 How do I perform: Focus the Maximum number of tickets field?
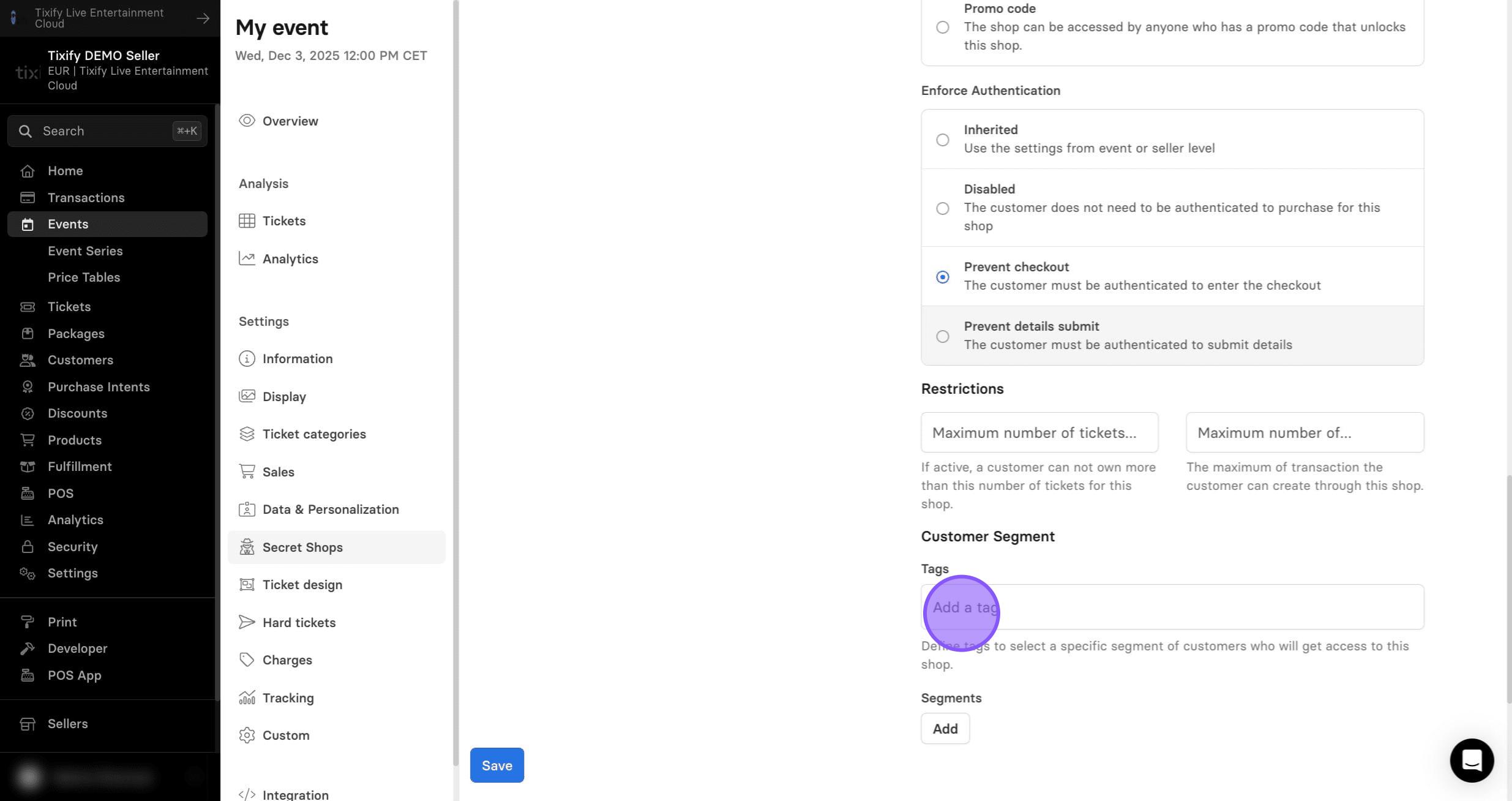click(1039, 432)
